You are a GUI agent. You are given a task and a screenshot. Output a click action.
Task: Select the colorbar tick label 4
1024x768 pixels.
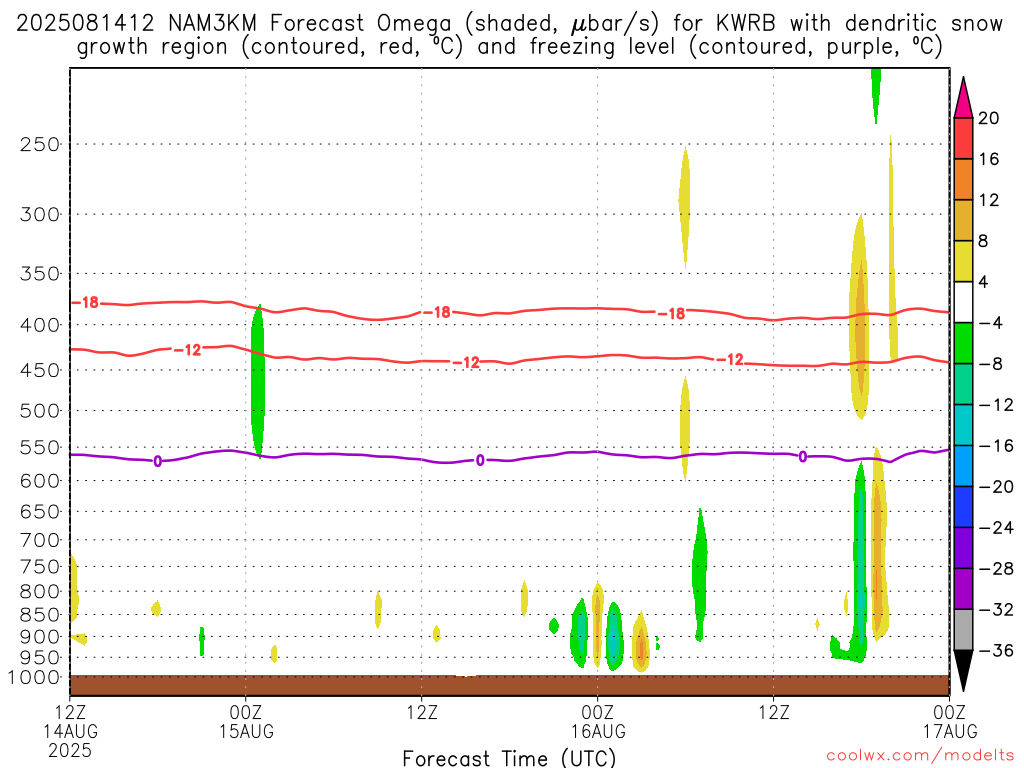click(x=984, y=282)
